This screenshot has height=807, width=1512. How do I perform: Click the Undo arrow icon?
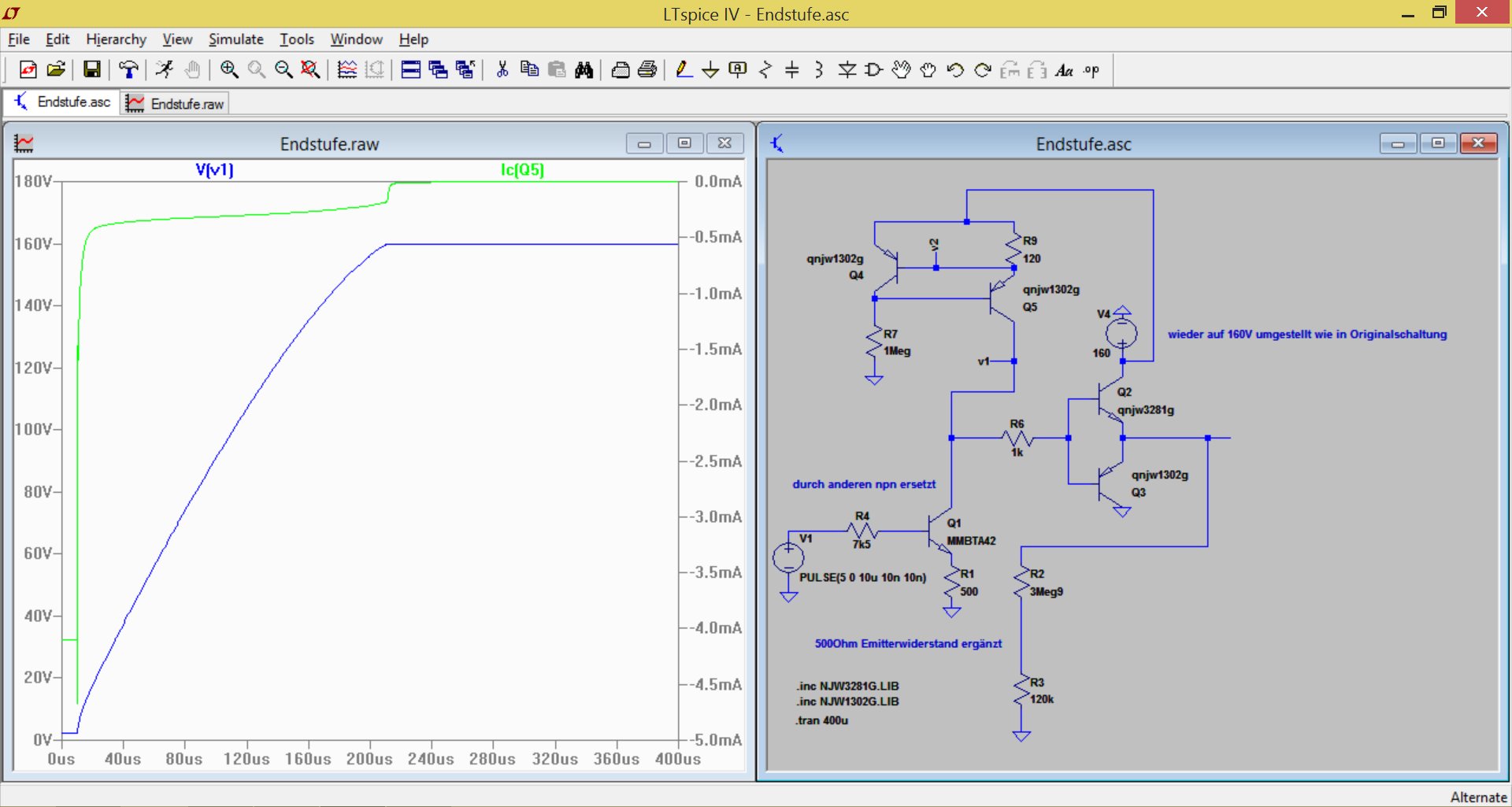(x=956, y=70)
